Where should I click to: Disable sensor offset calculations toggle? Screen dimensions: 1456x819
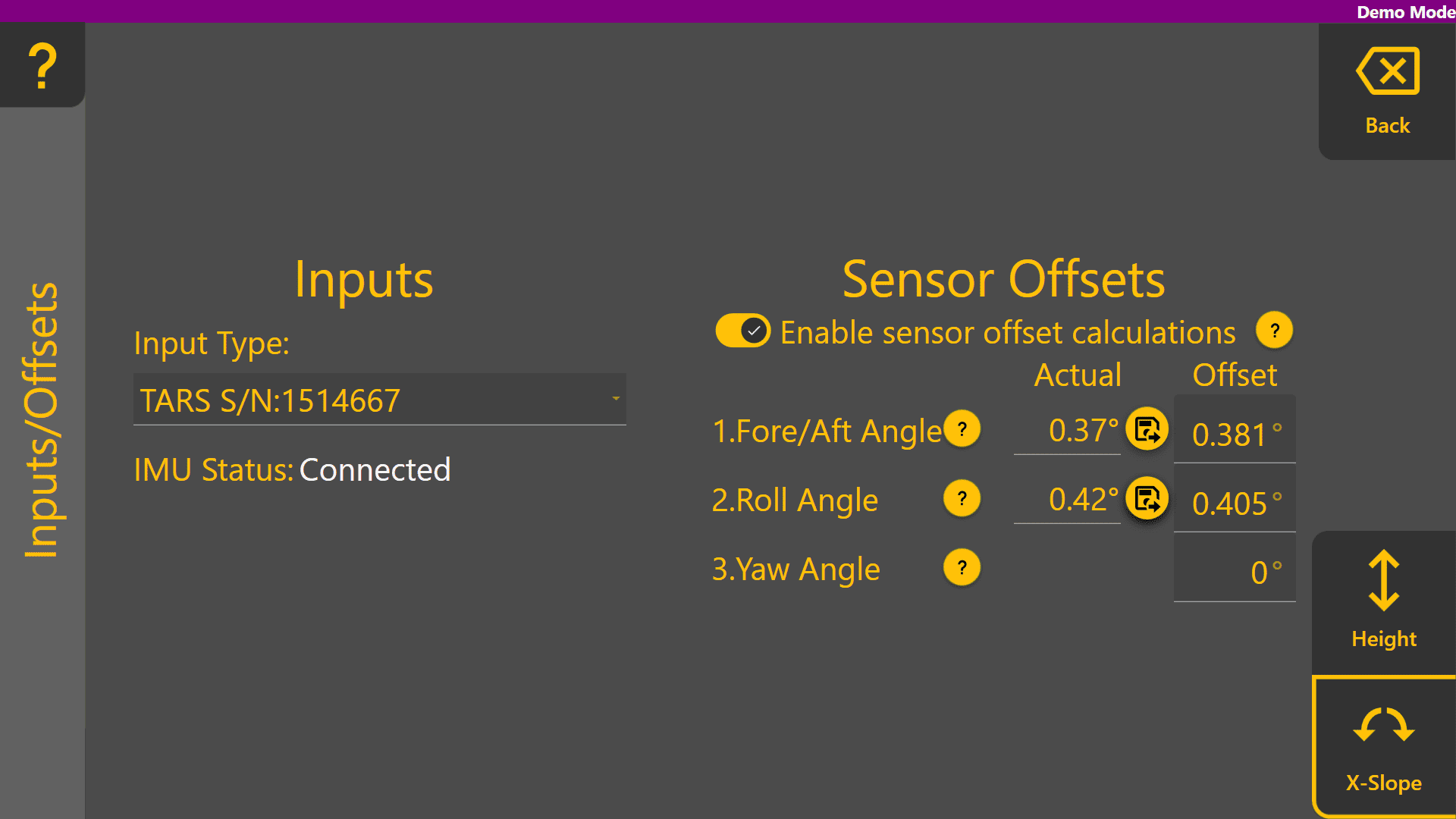click(x=742, y=331)
